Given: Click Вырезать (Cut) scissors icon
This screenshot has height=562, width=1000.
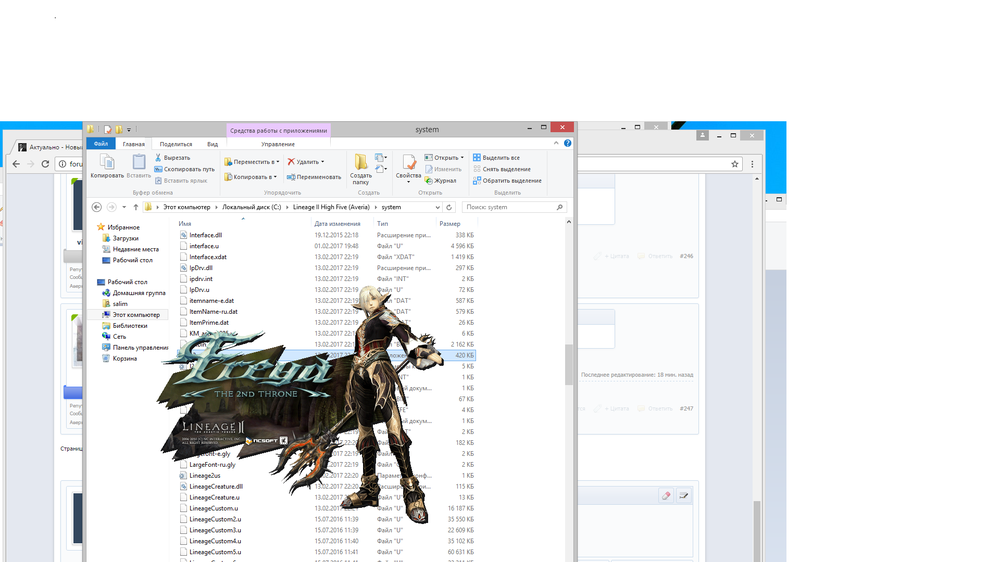Looking at the screenshot, I should (x=171, y=158).
